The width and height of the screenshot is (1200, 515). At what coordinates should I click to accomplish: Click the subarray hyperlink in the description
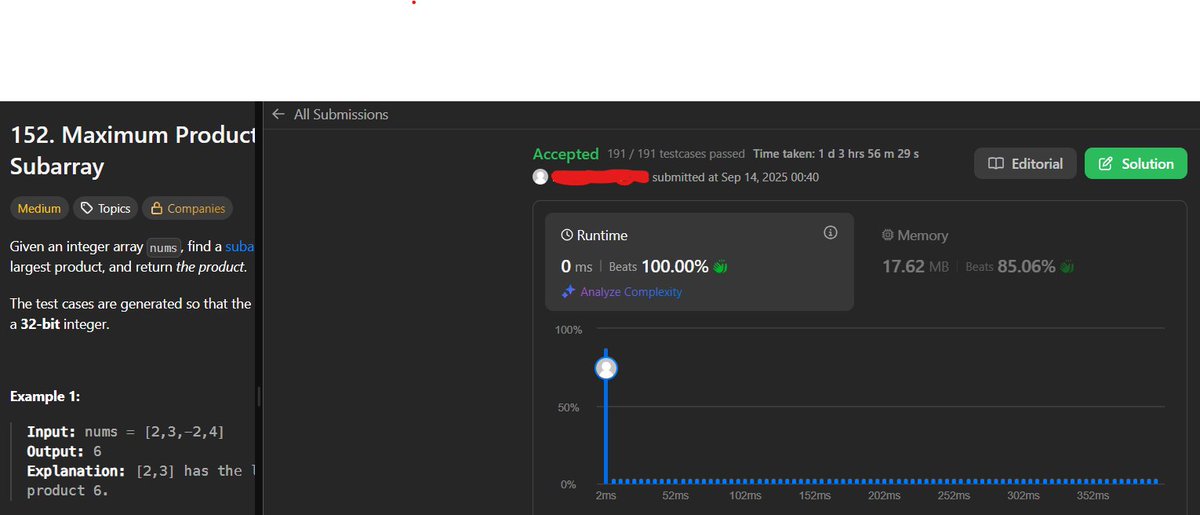(x=241, y=246)
